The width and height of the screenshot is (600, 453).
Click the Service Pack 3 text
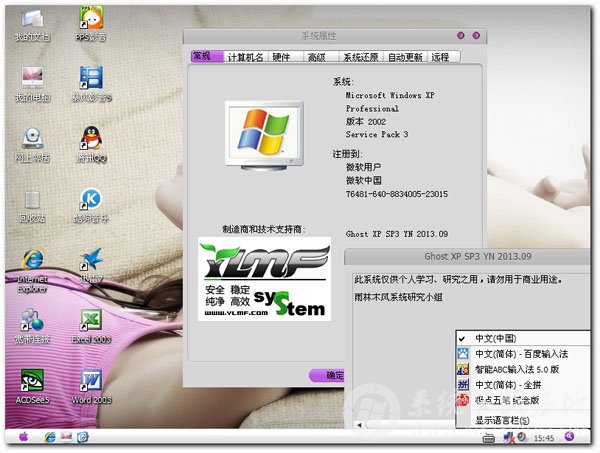377,134
